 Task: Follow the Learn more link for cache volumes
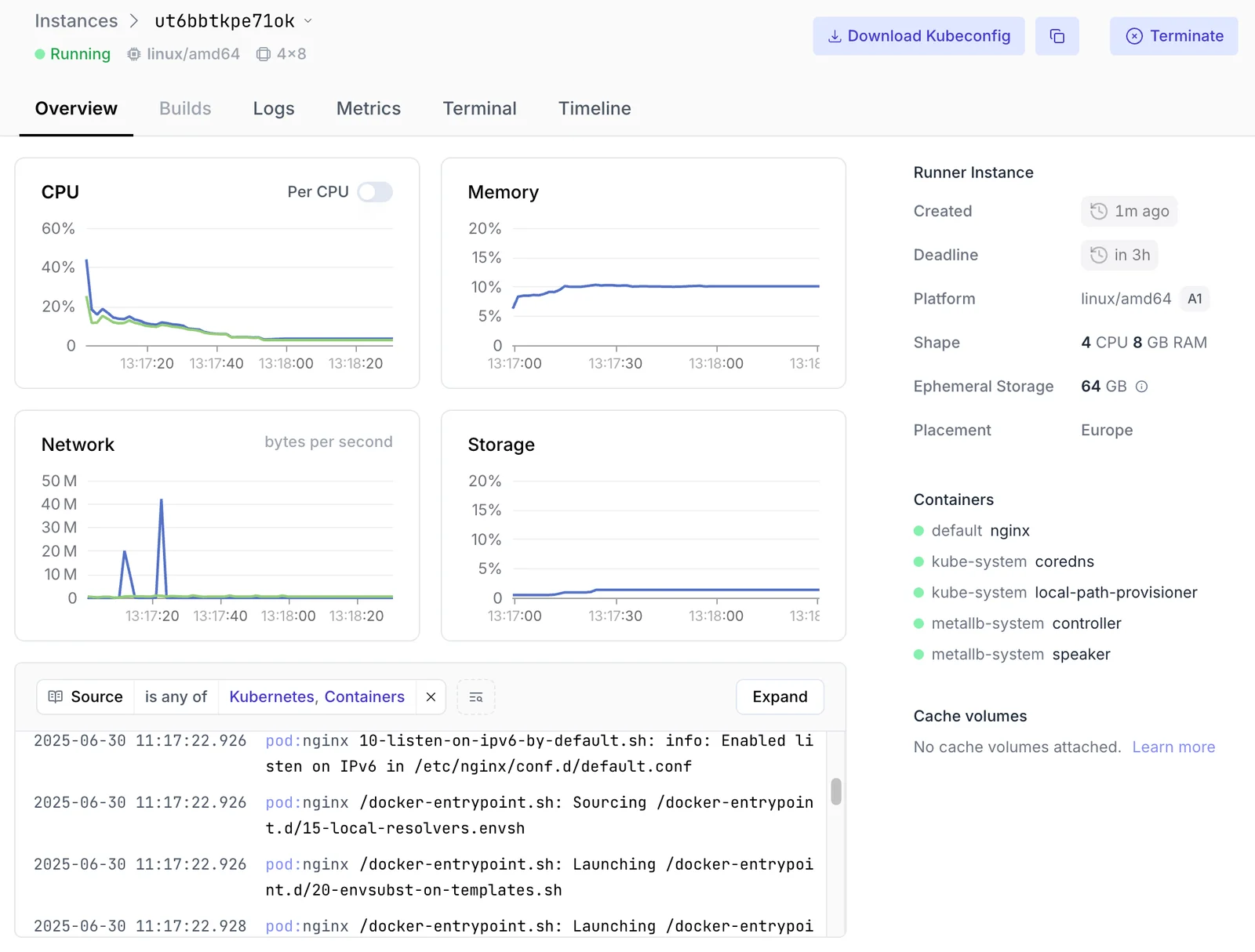click(x=1173, y=747)
